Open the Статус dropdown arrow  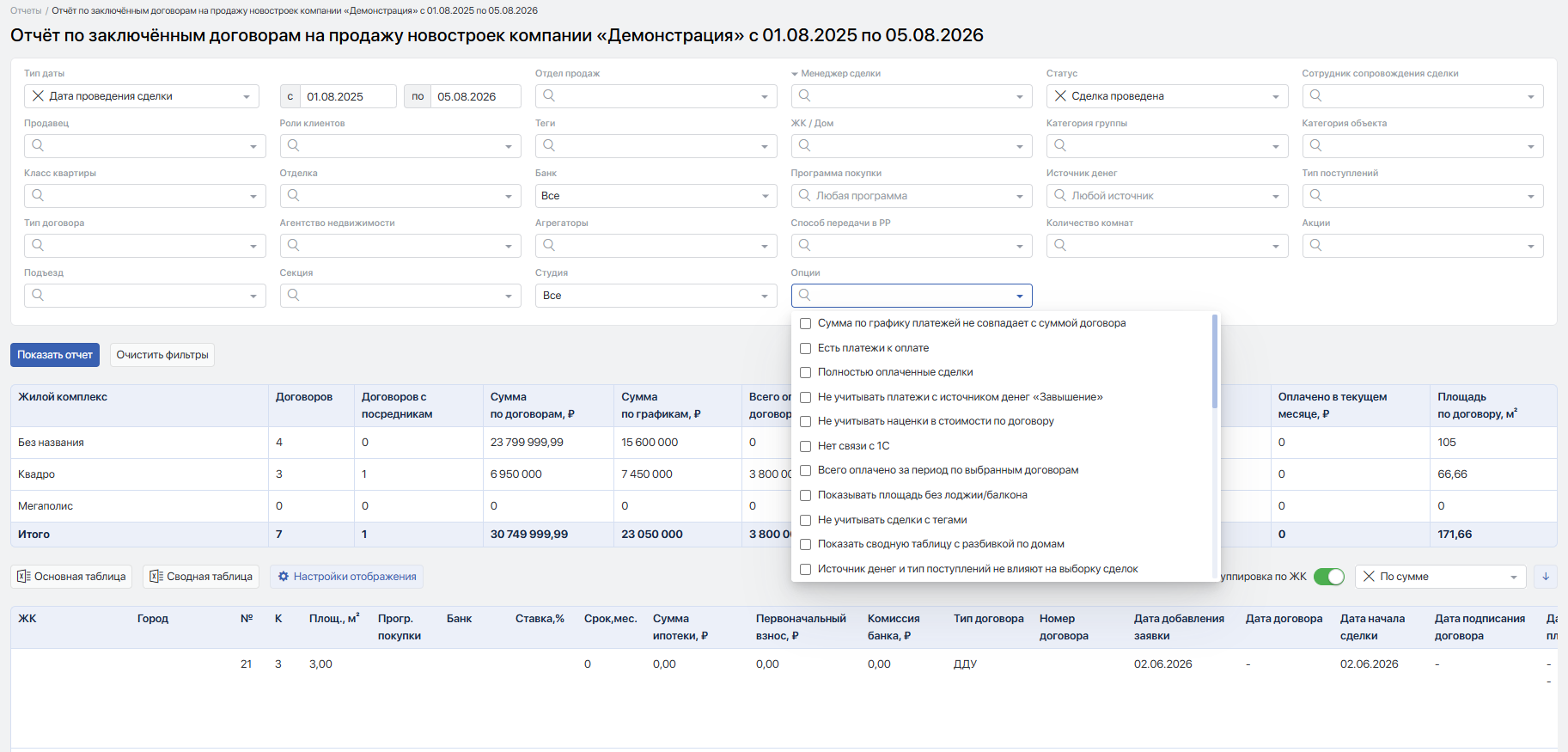tap(1276, 97)
